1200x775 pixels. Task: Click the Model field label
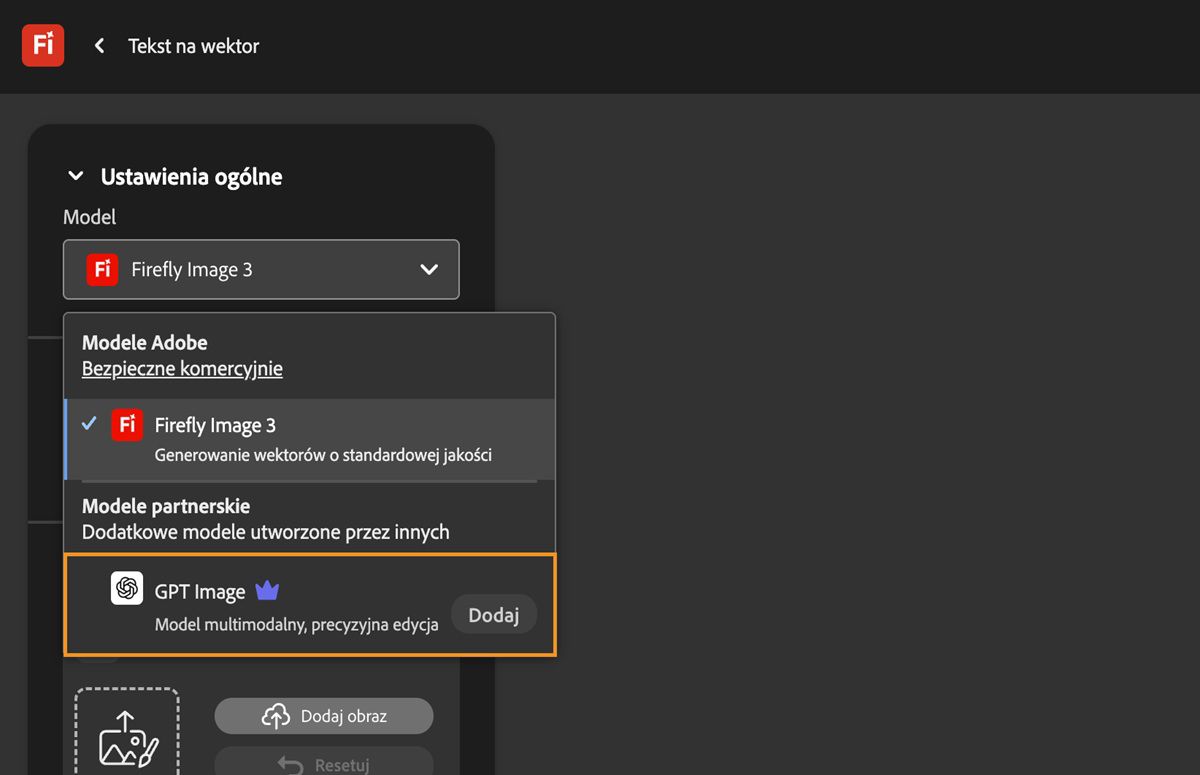(90, 217)
